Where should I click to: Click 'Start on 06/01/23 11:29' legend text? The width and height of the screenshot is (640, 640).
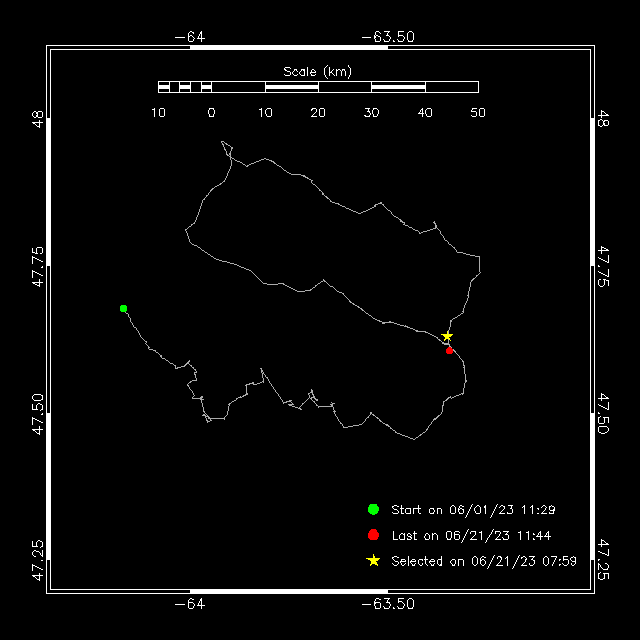pos(473,510)
